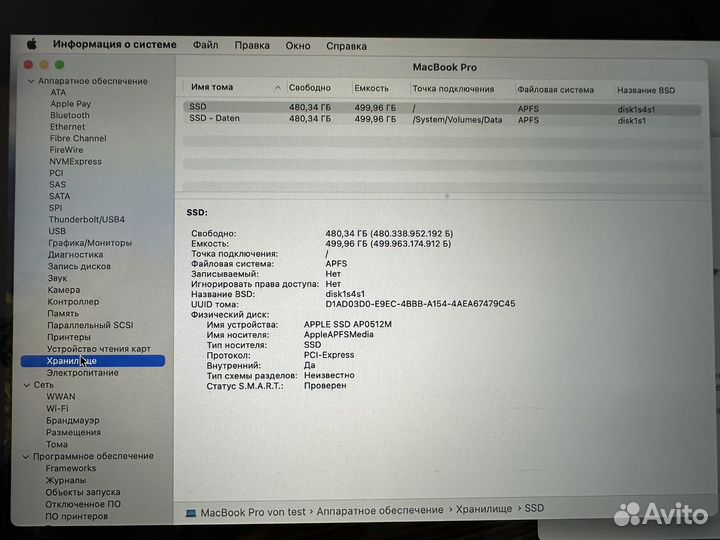
Task: Click MacBook Pro von test in path bar
Action: [x=253, y=512]
